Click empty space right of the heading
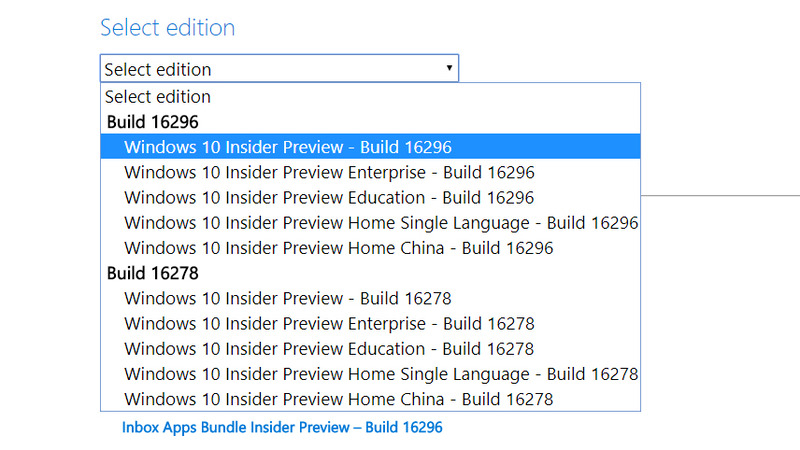Image resolution: width=800 pixels, height=450 pixels. coord(500,27)
